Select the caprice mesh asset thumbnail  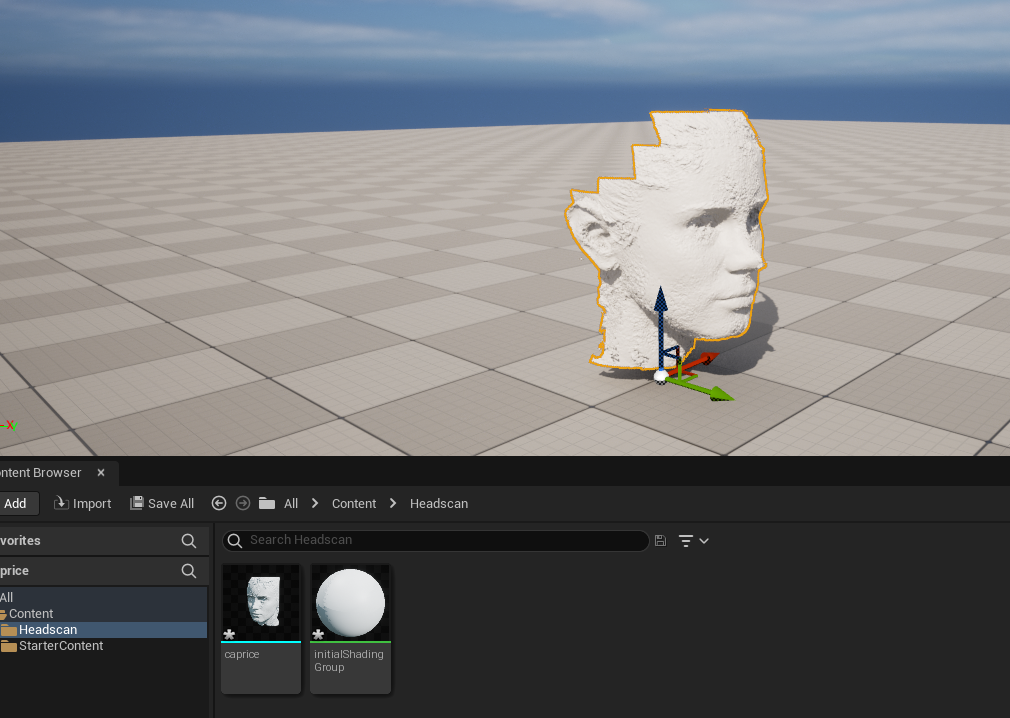pos(261,603)
